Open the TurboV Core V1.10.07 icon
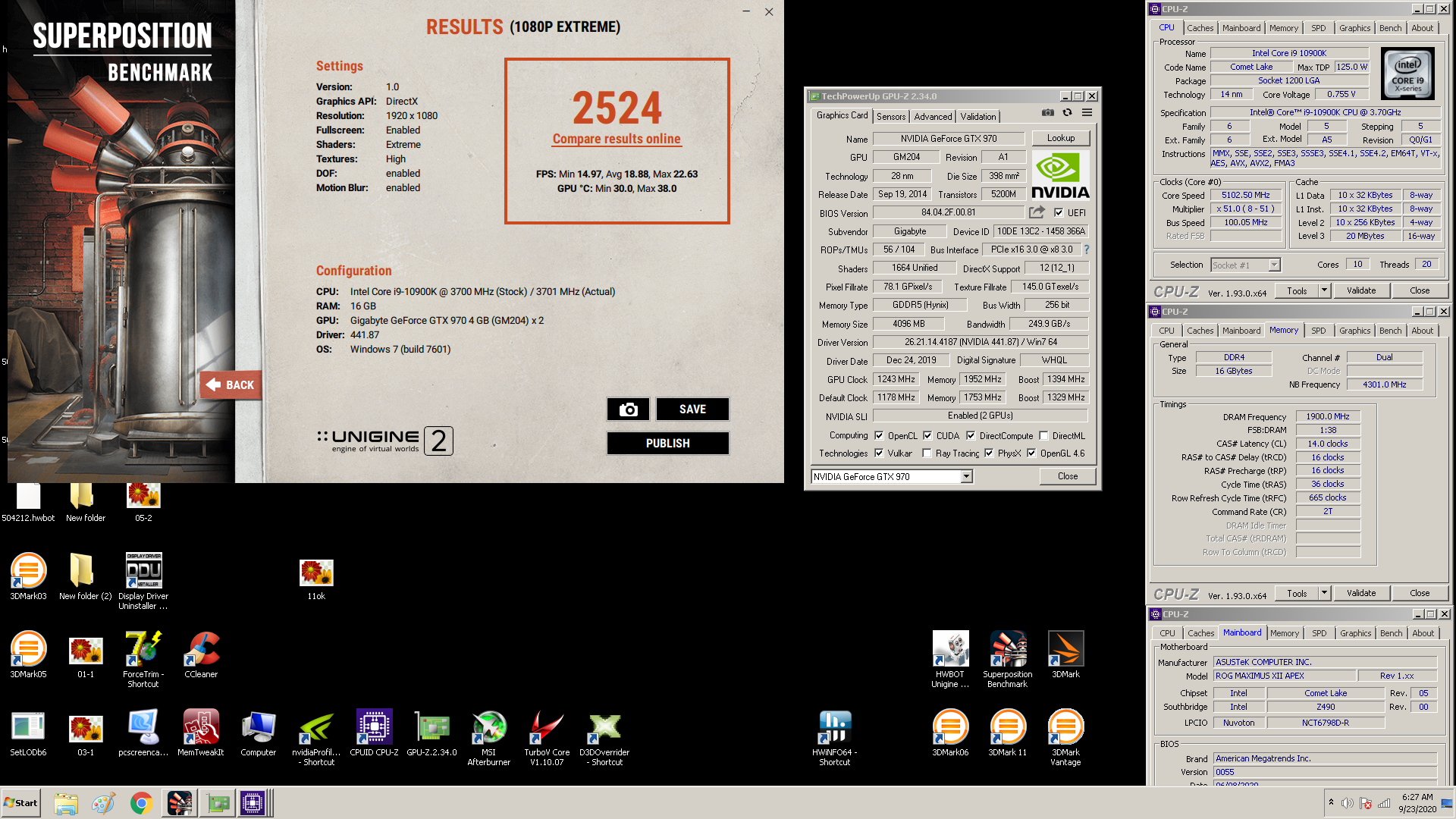This screenshot has width=1456, height=819. (x=547, y=738)
